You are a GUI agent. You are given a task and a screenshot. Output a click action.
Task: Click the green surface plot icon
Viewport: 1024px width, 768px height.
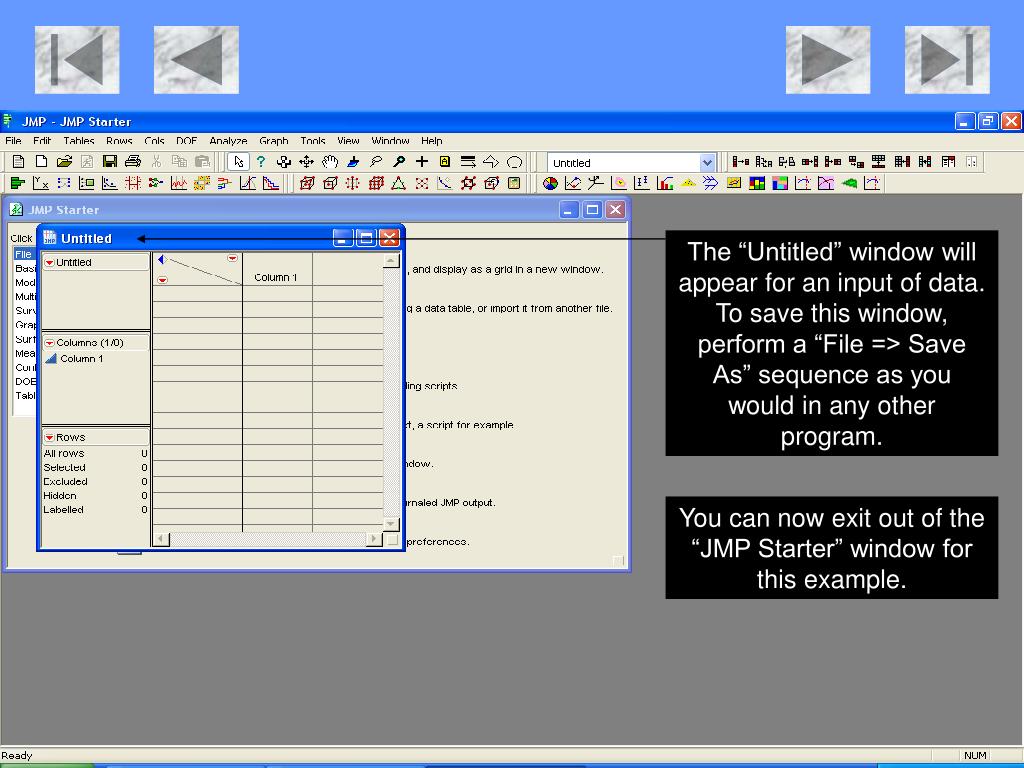click(x=849, y=184)
